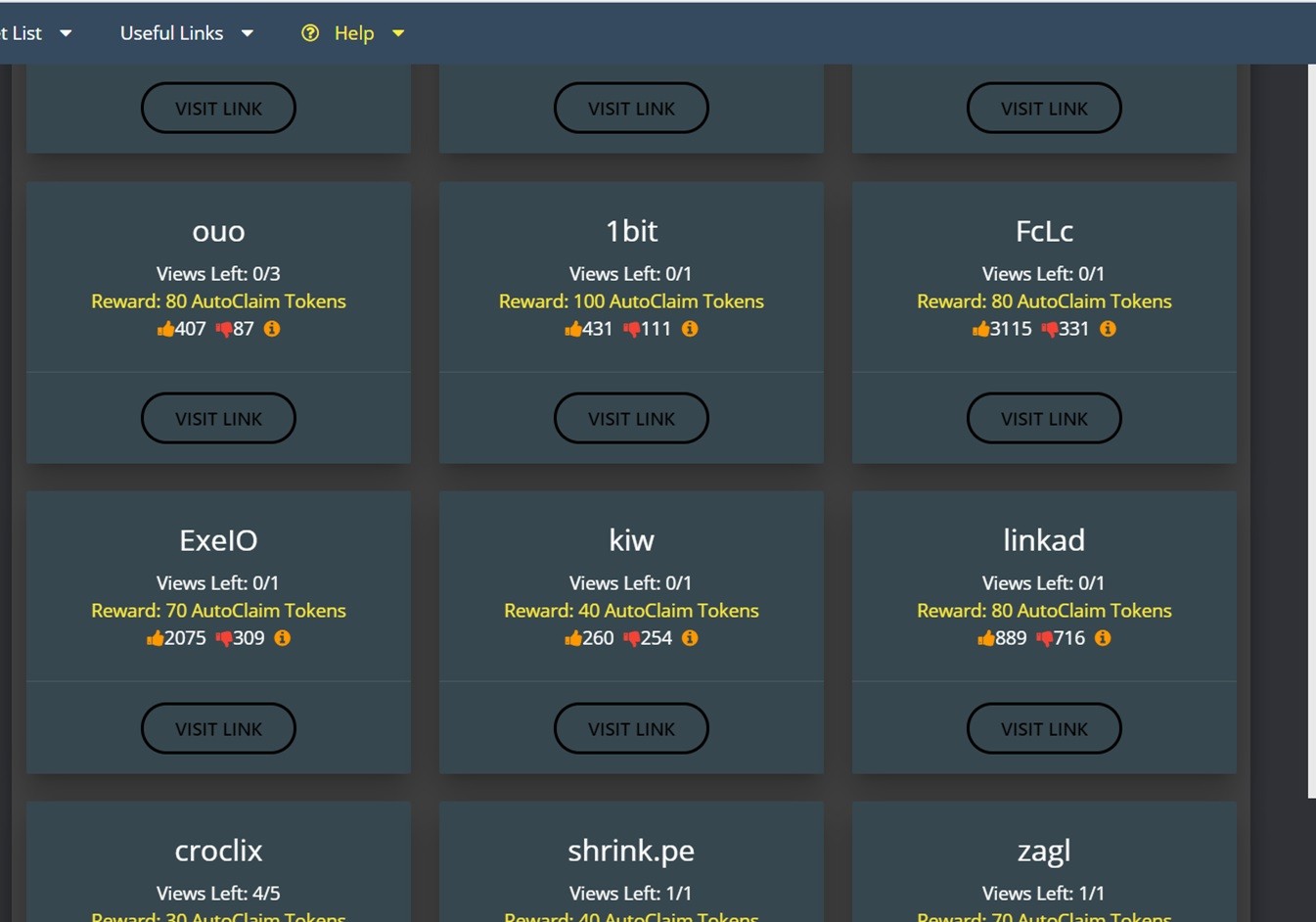The image size is (1316, 922).
Task: Click thumbs-up icon on kiw card
Action: (x=573, y=638)
